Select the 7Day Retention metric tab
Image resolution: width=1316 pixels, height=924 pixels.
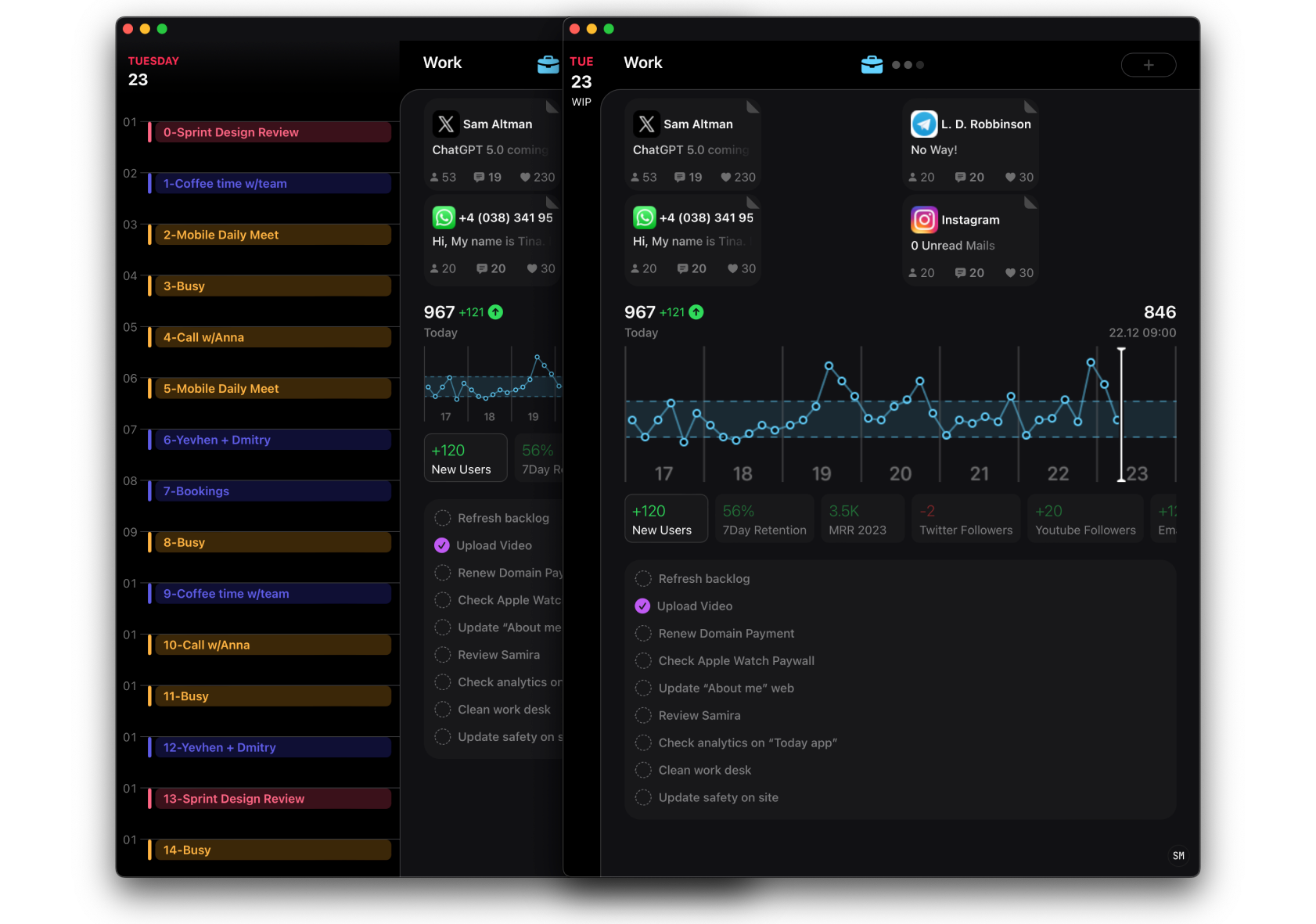(764, 519)
